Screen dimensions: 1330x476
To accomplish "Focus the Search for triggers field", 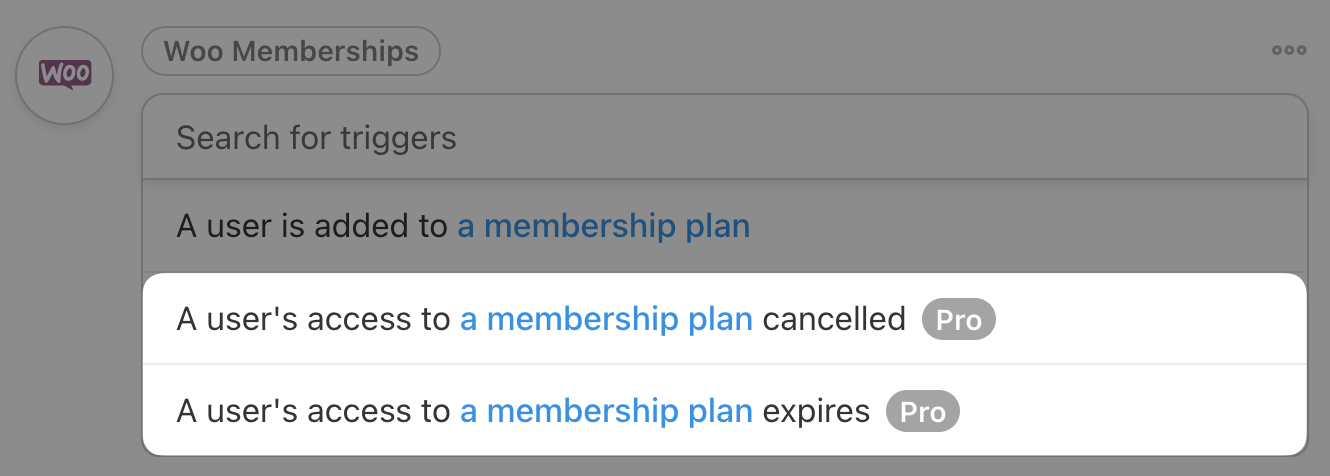I will click(x=724, y=137).
